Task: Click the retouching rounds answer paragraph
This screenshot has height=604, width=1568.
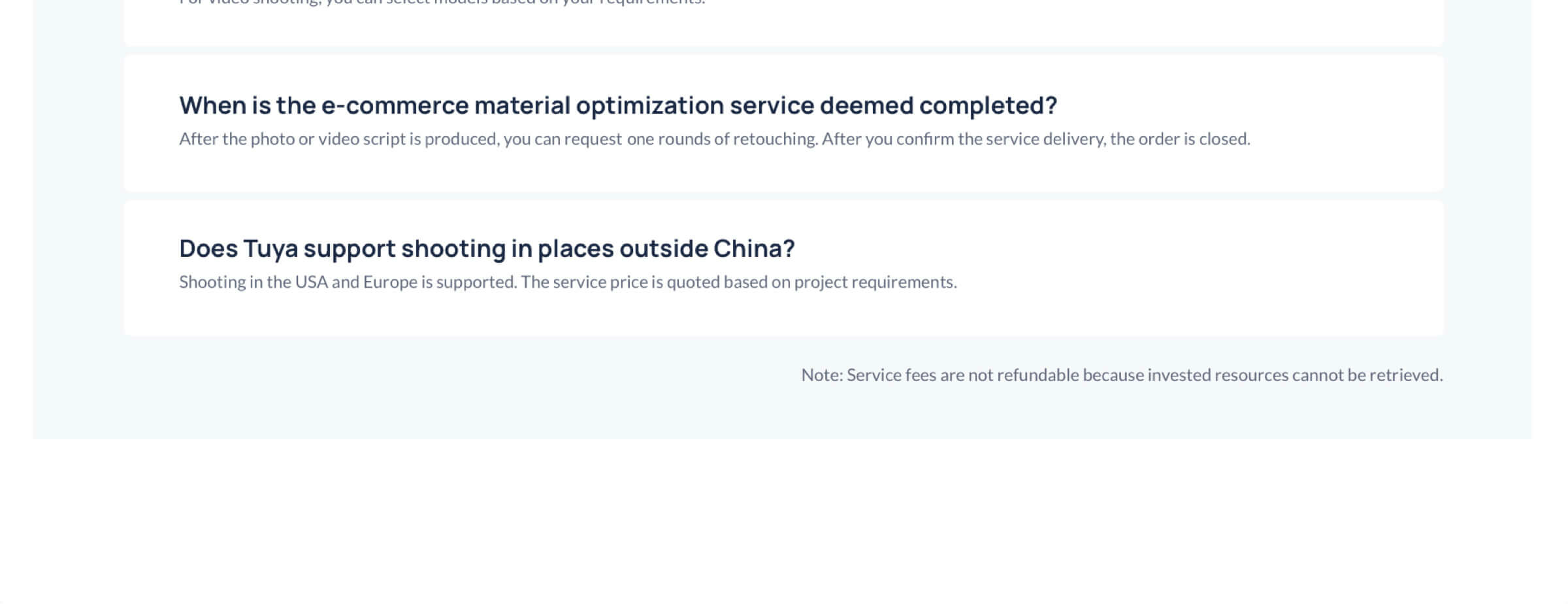Action: (x=715, y=139)
